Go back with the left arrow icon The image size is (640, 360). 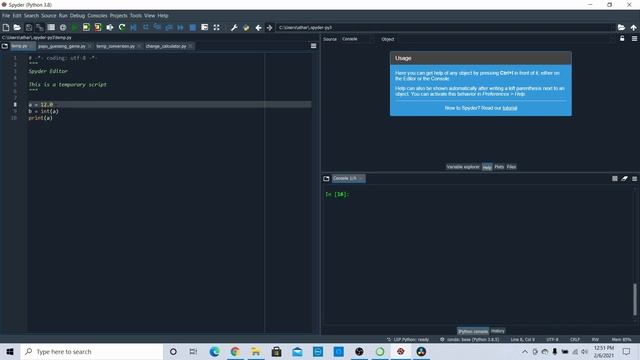(x=258, y=27)
